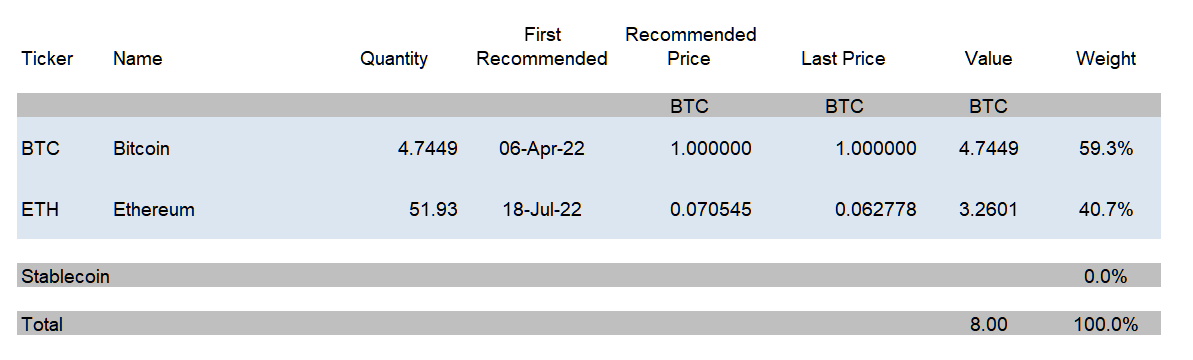
Task: Click the ETH ticker cell
Action: pyautogui.click(x=40, y=209)
